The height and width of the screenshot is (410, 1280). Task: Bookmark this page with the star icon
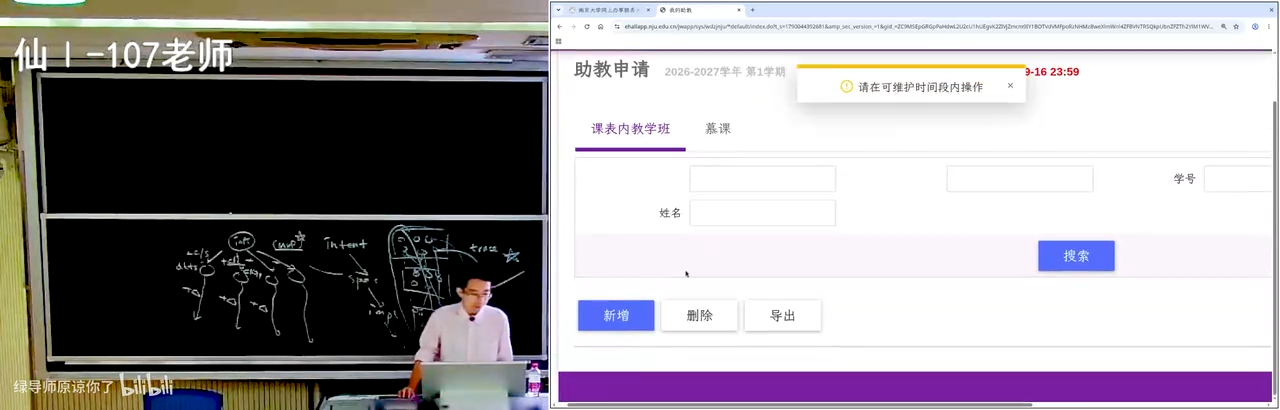pyautogui.click(x=1236, y=26)
